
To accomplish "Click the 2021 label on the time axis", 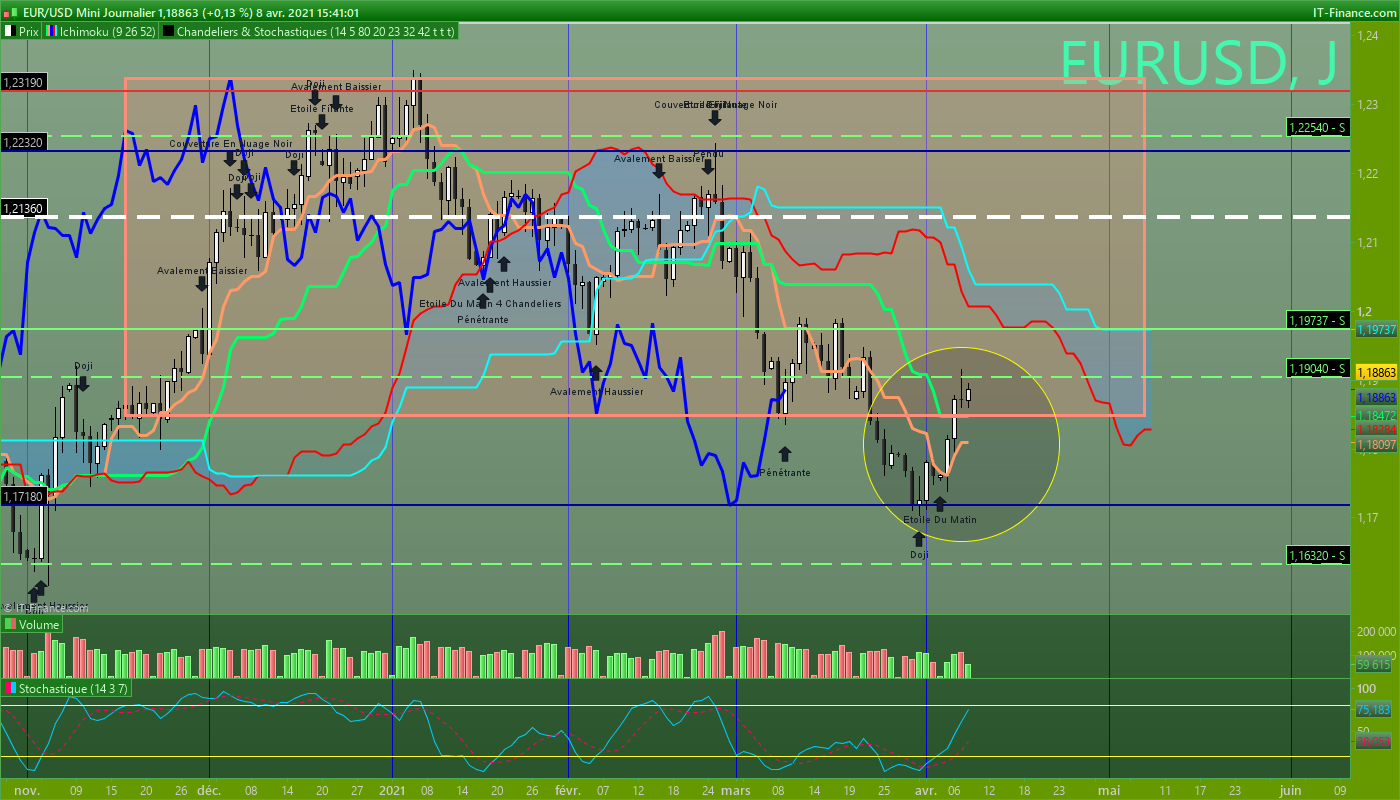I will pos(392,790).
